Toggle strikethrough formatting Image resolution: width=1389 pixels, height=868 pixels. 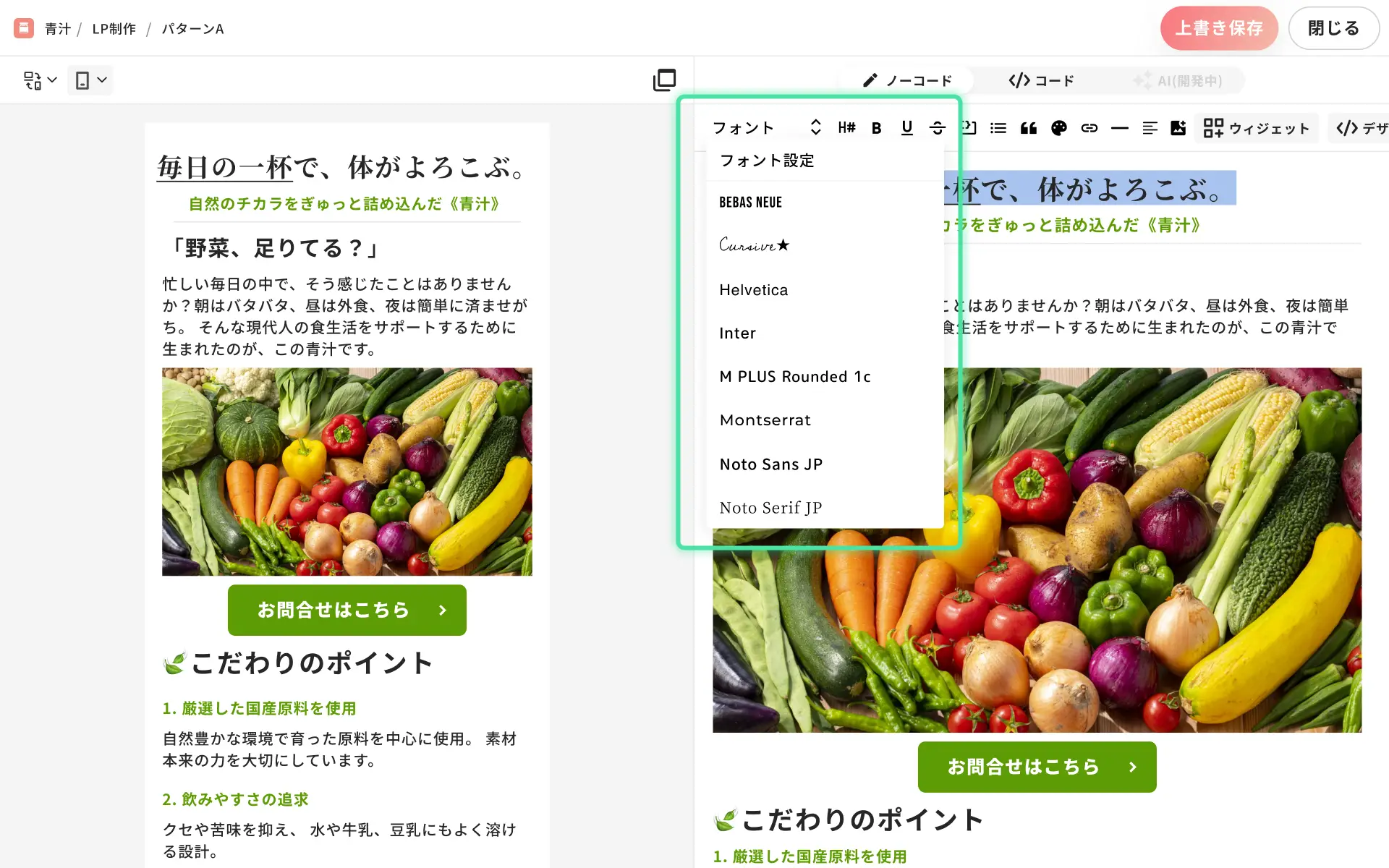938,128
